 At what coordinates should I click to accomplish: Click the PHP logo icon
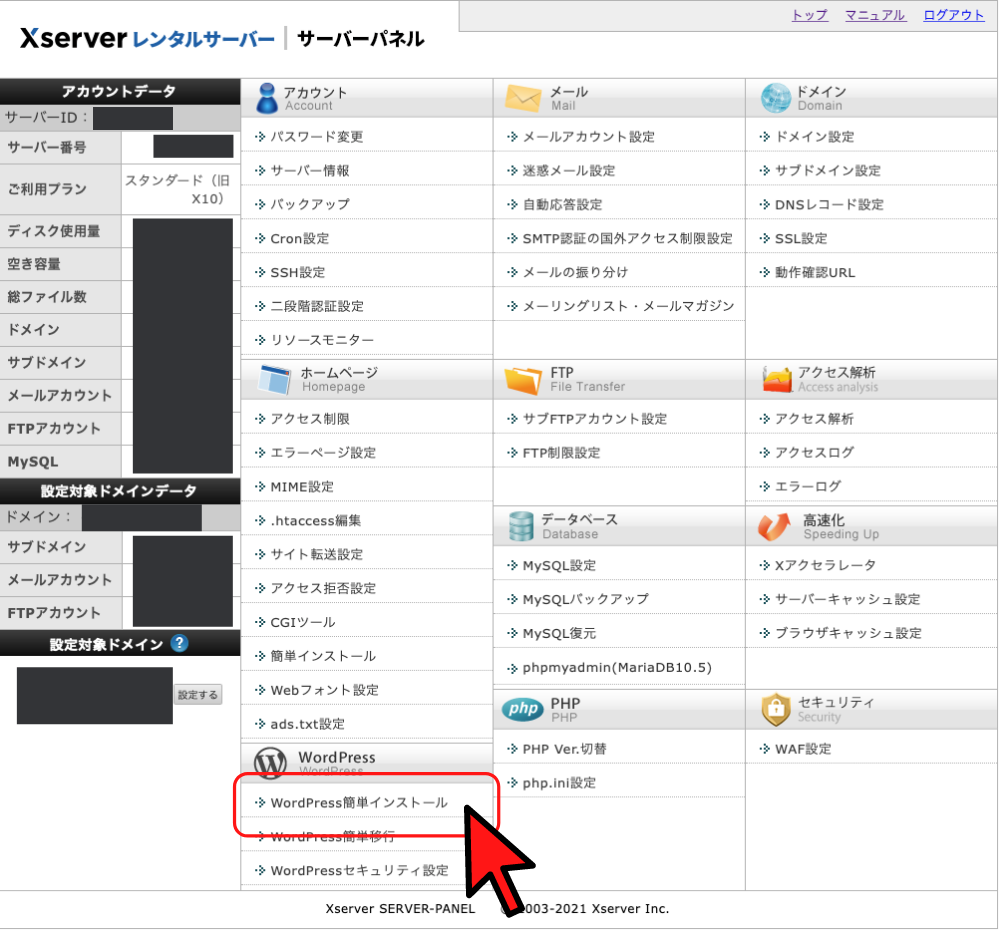523,709
